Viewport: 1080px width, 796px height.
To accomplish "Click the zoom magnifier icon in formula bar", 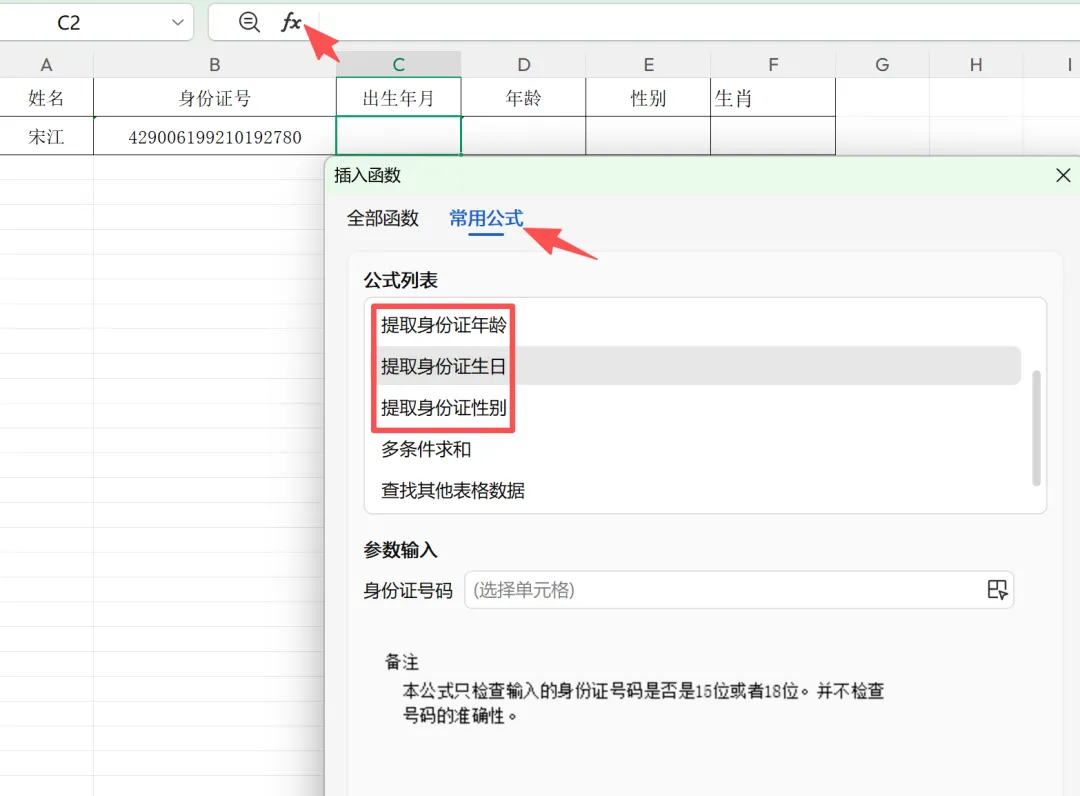I will [249, 22].
